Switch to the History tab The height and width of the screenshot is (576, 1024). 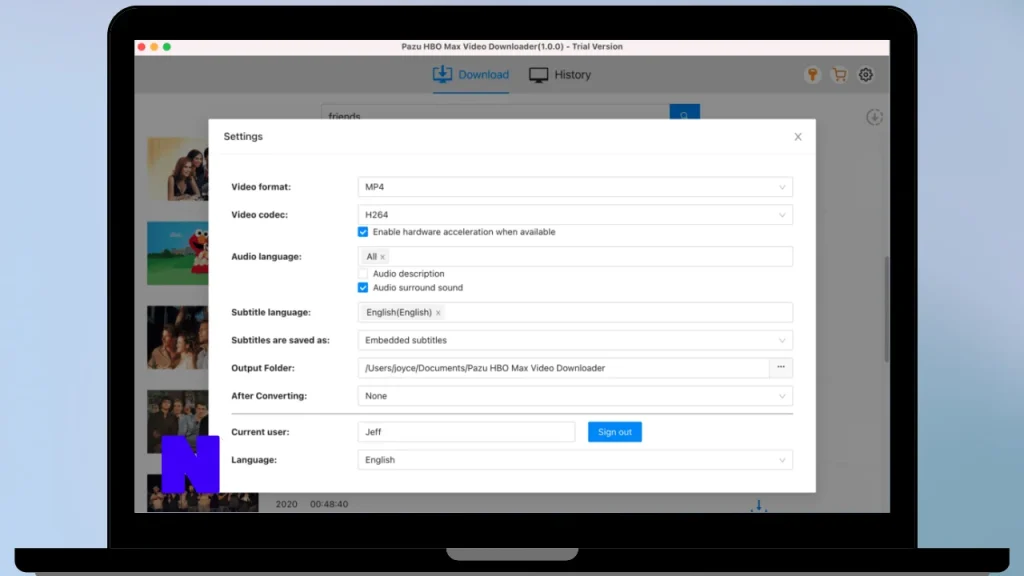point(560,74)
